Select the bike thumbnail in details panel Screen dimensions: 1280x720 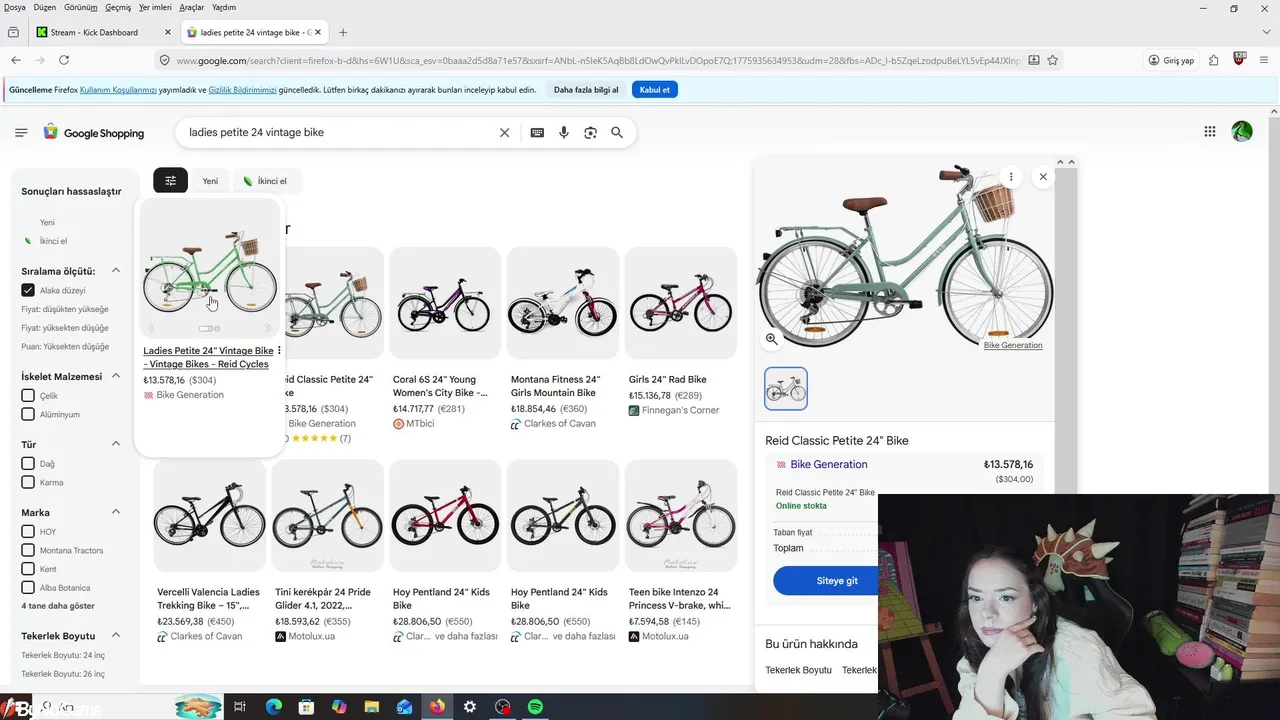pos(786,389)
